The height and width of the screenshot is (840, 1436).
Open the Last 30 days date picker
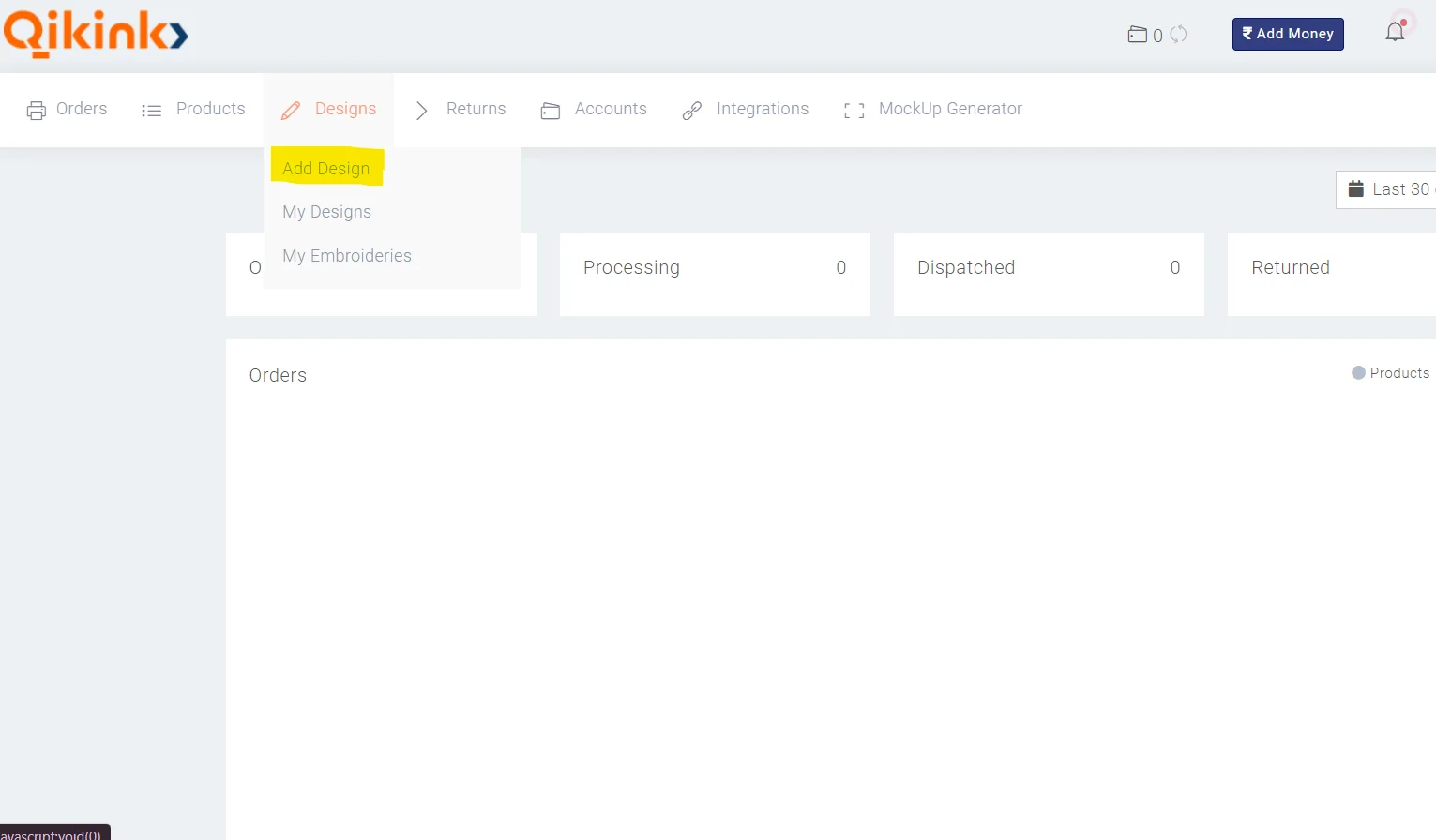pyautogui.click(x=1388, y=189)
